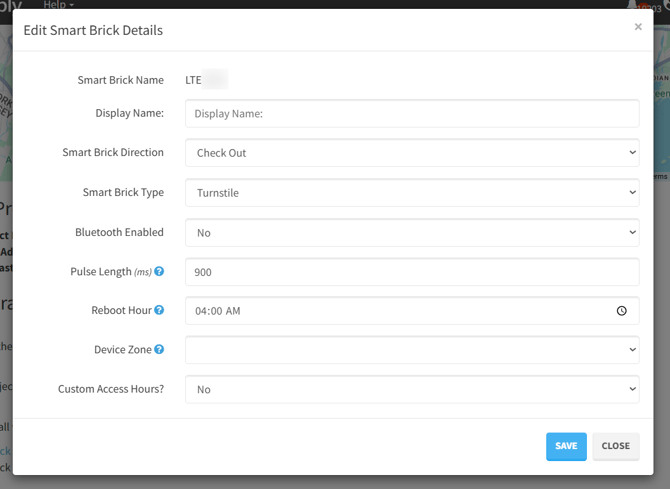Click the Edit Smart Brick Details title
Viewport: 670px width, 489px height.
pos(93,31)
